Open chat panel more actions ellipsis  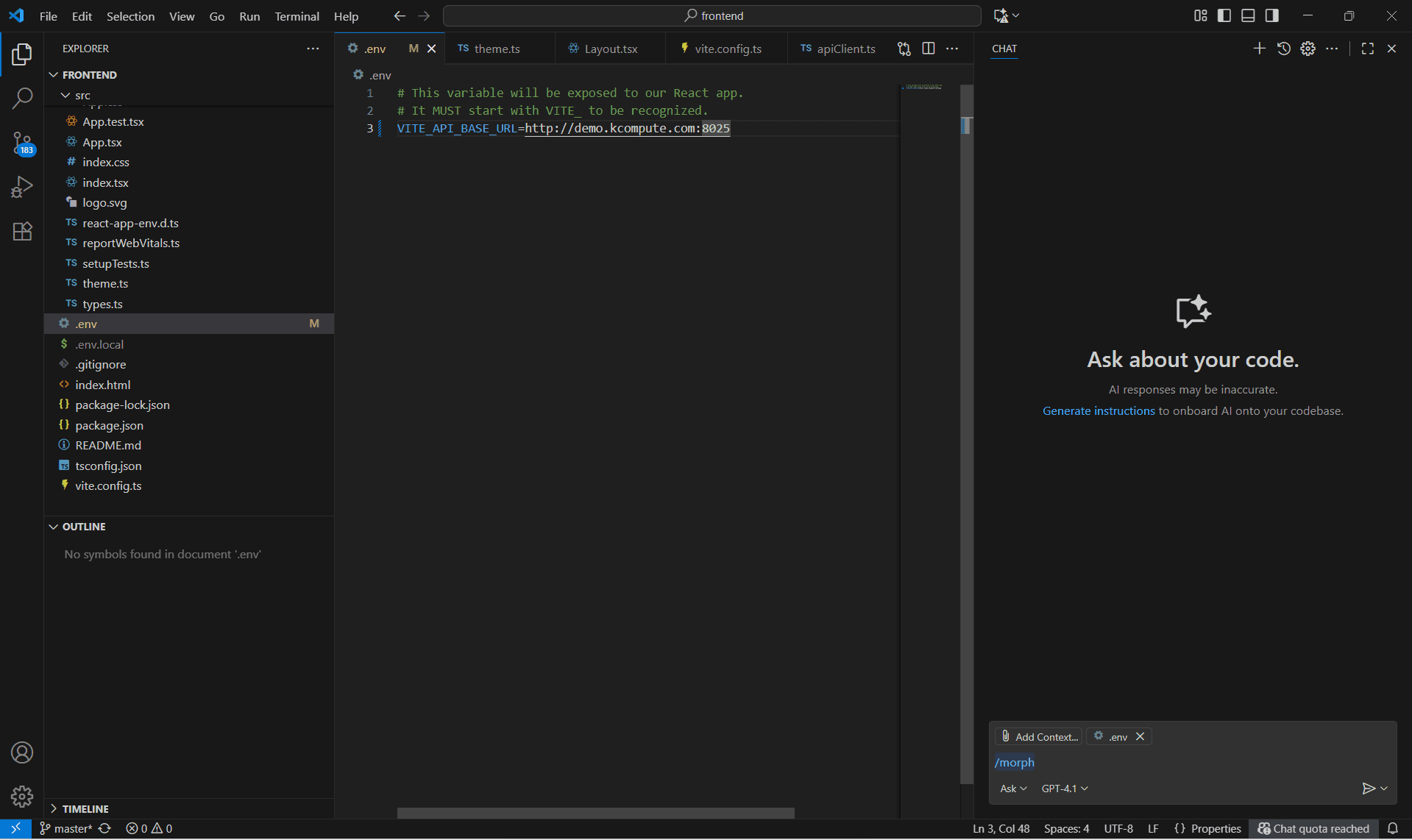click(1332, 49)
